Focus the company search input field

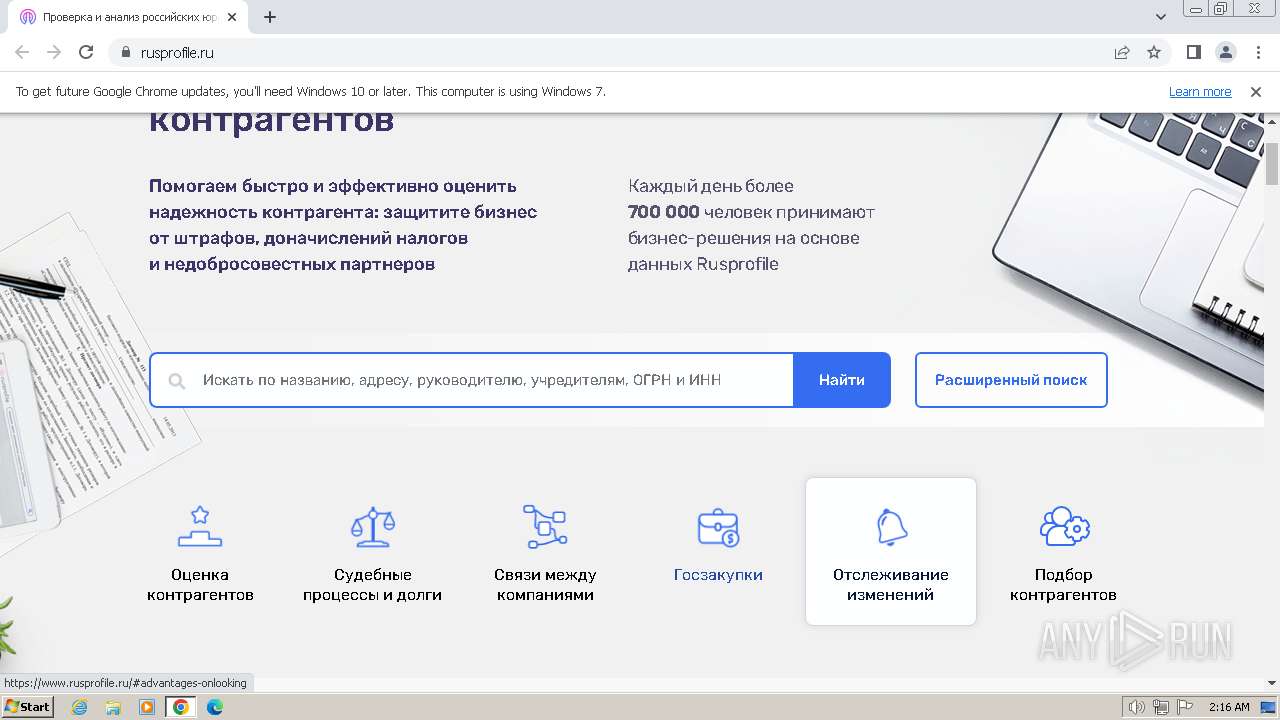pyautogui.click(x=472, y=380)
